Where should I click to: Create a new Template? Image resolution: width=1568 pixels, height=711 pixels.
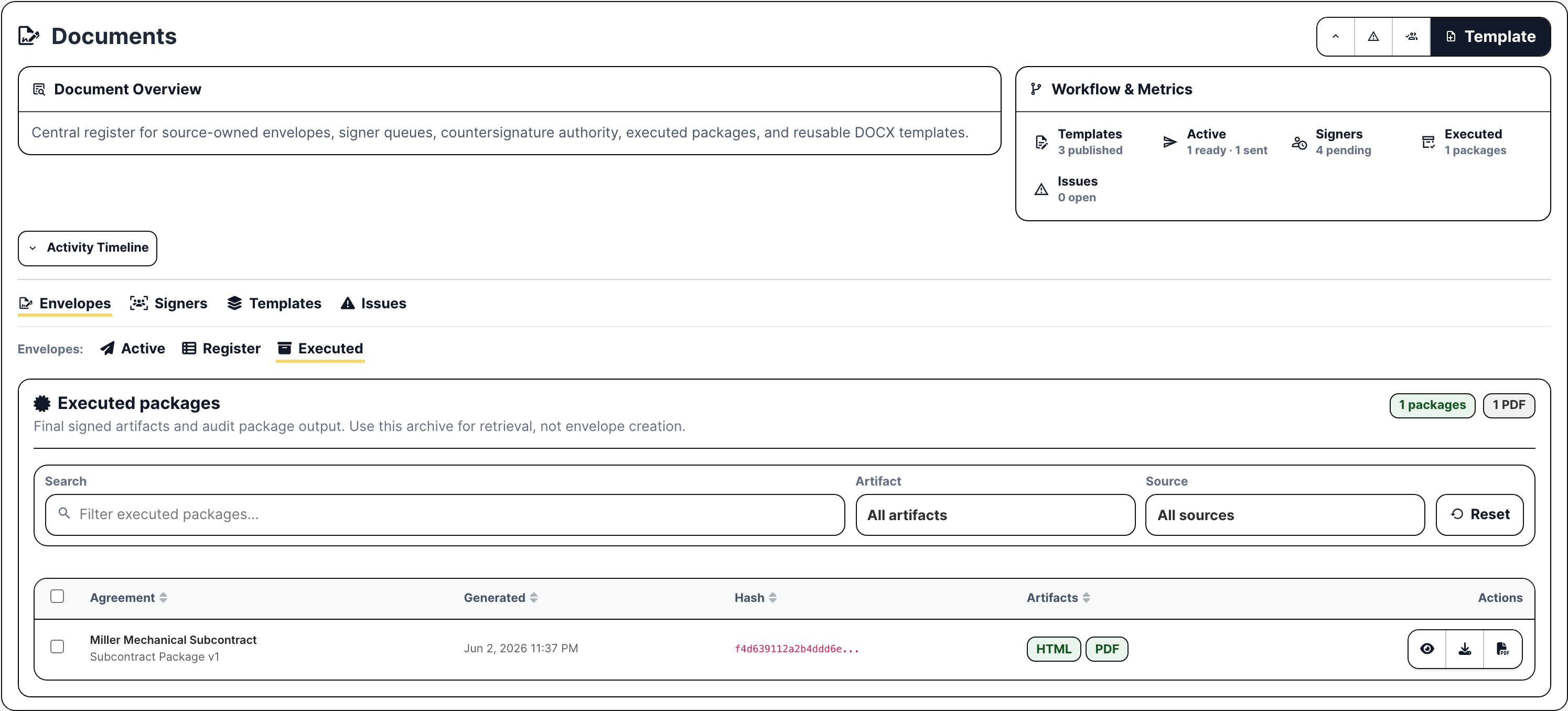point(1490,37)
